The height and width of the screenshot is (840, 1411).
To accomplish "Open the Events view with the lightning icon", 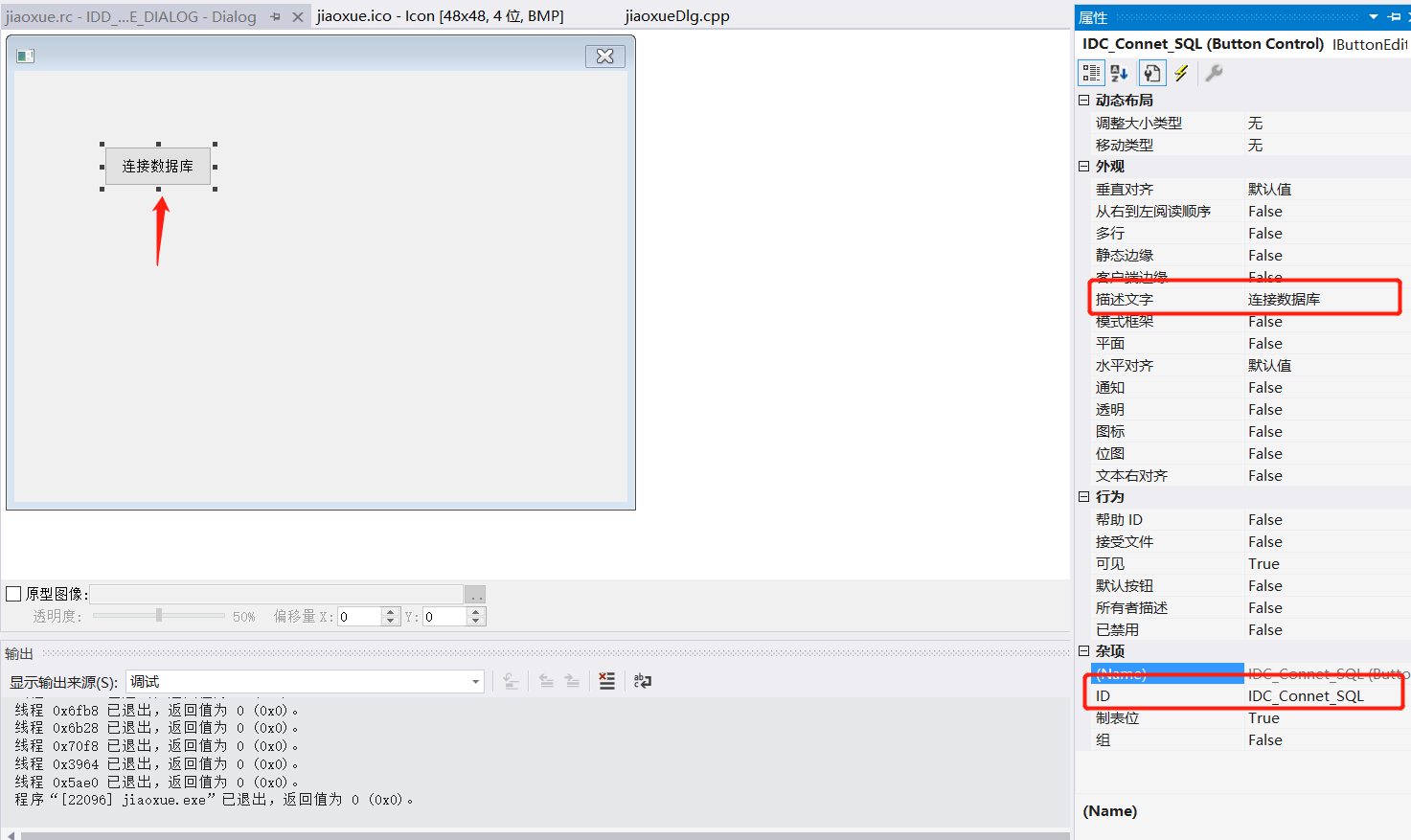I will tap(1181, 72).
